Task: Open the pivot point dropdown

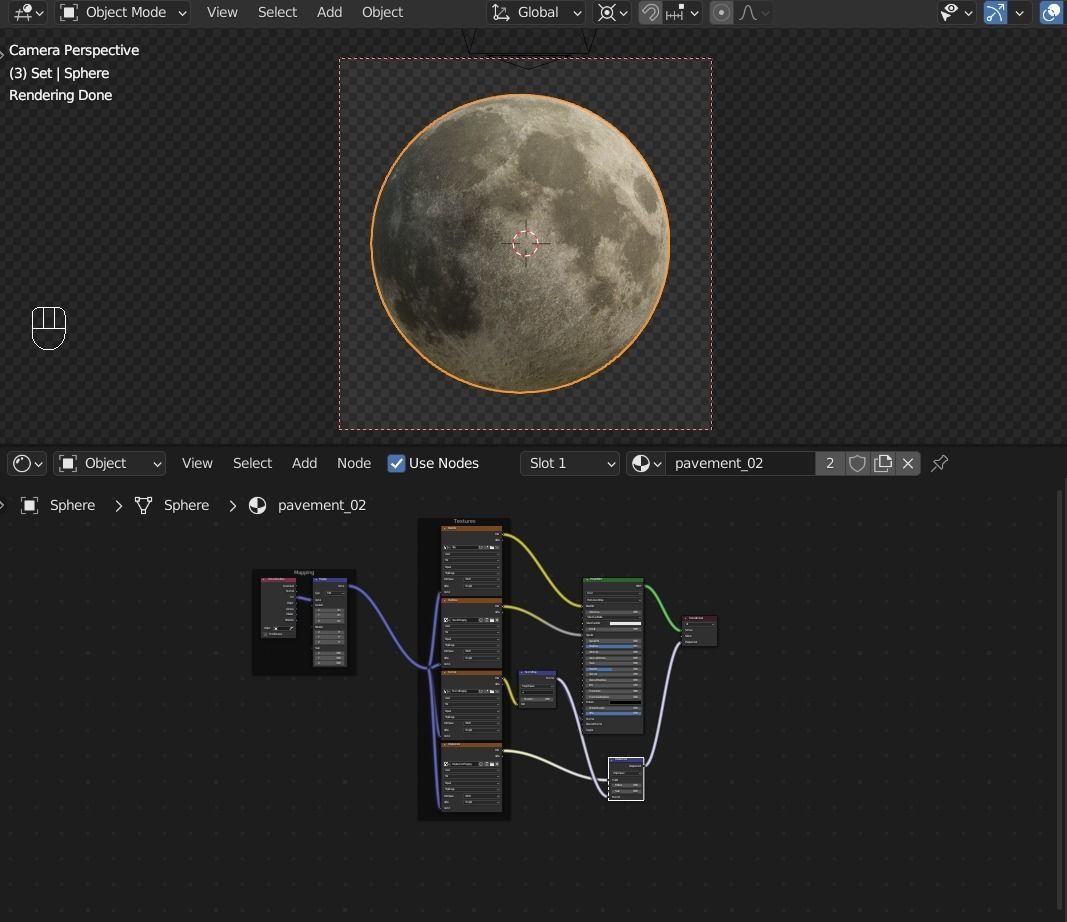Action: tap(612, 12)
